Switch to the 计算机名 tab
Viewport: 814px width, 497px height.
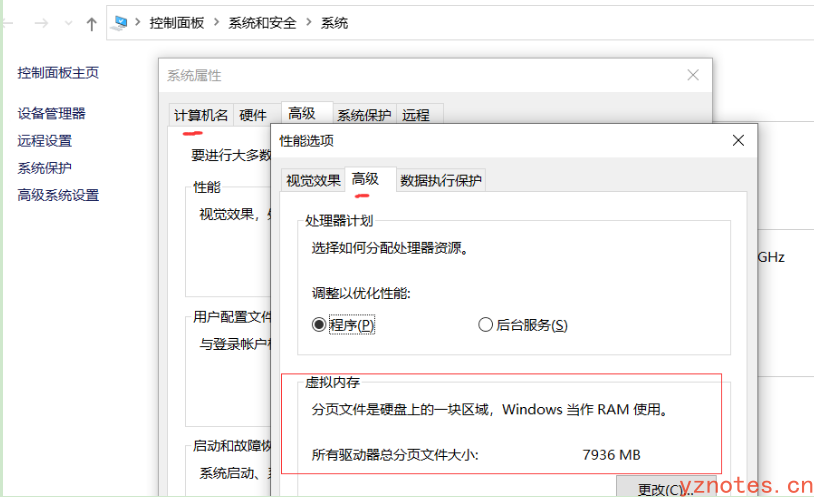pos(201,115)
